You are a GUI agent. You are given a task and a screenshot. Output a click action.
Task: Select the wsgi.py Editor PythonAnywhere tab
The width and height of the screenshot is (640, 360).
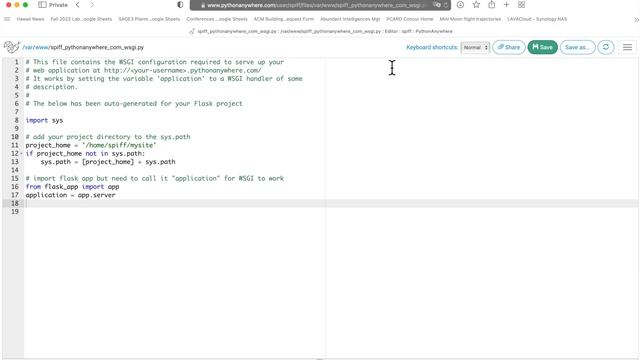[320, 31]
